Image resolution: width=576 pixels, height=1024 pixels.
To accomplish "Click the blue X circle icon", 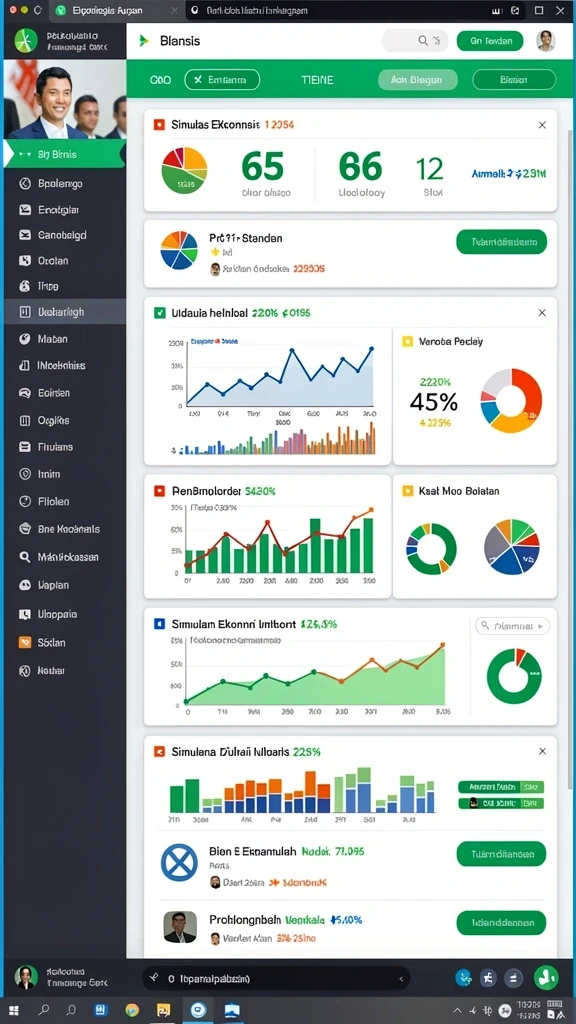I will coord(179,861).
